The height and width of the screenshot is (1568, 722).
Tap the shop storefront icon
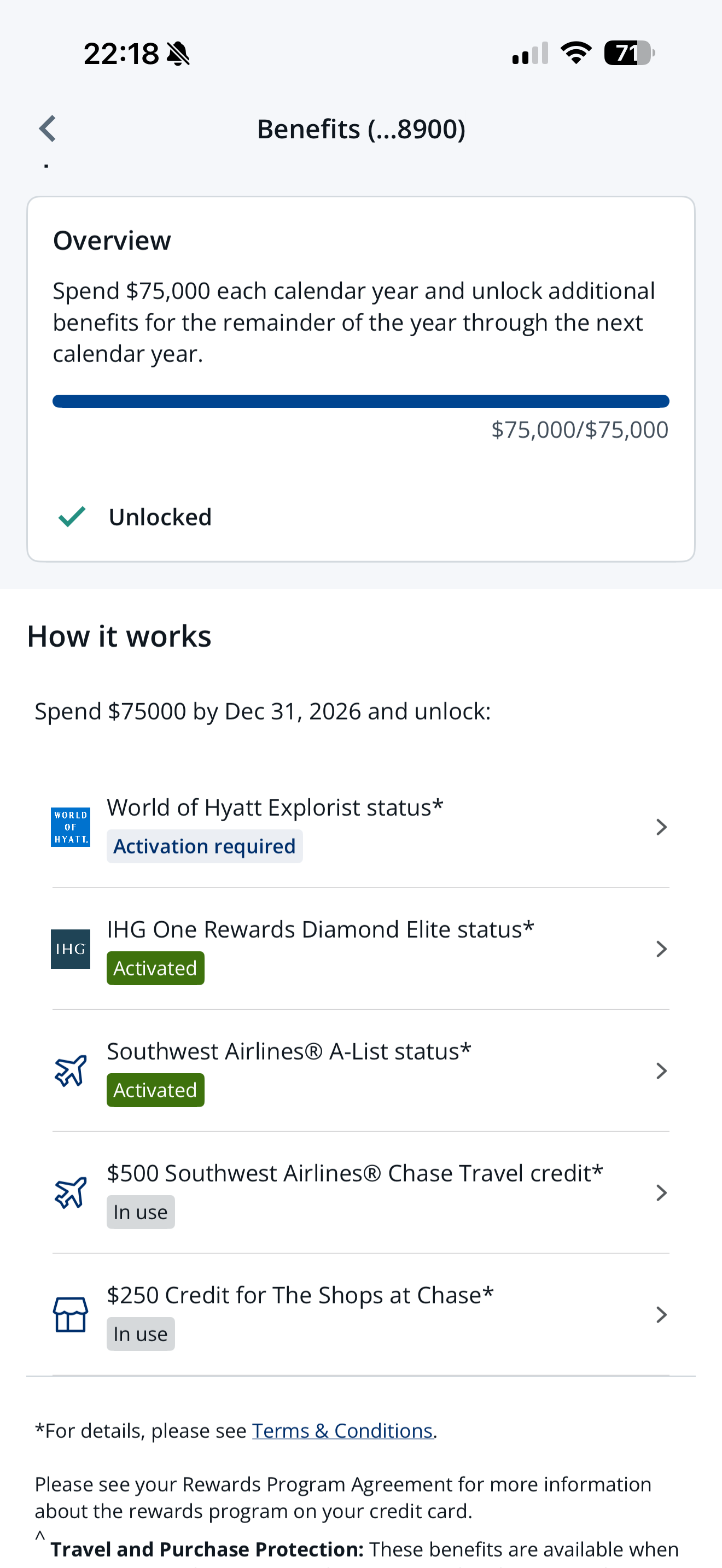(71, 1314)
